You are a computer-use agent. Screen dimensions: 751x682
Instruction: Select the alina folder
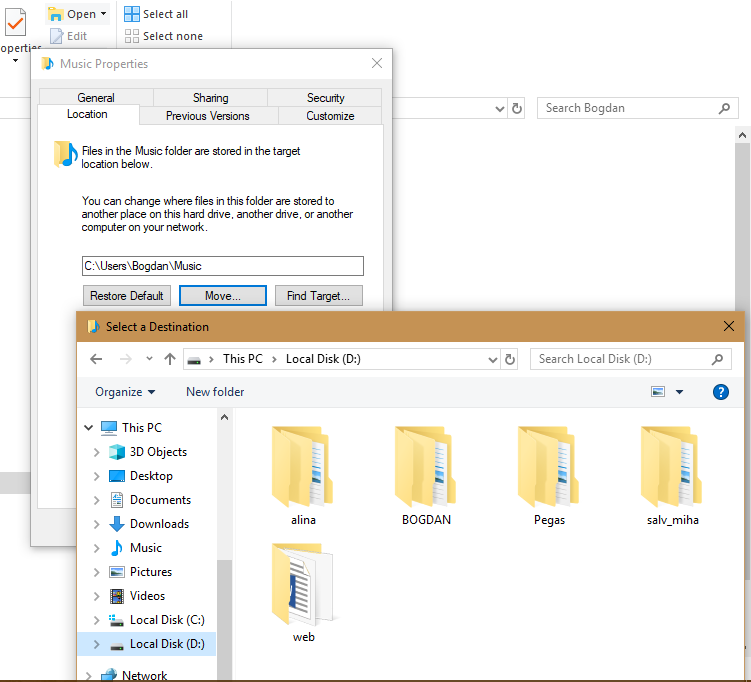coord(303,476)
